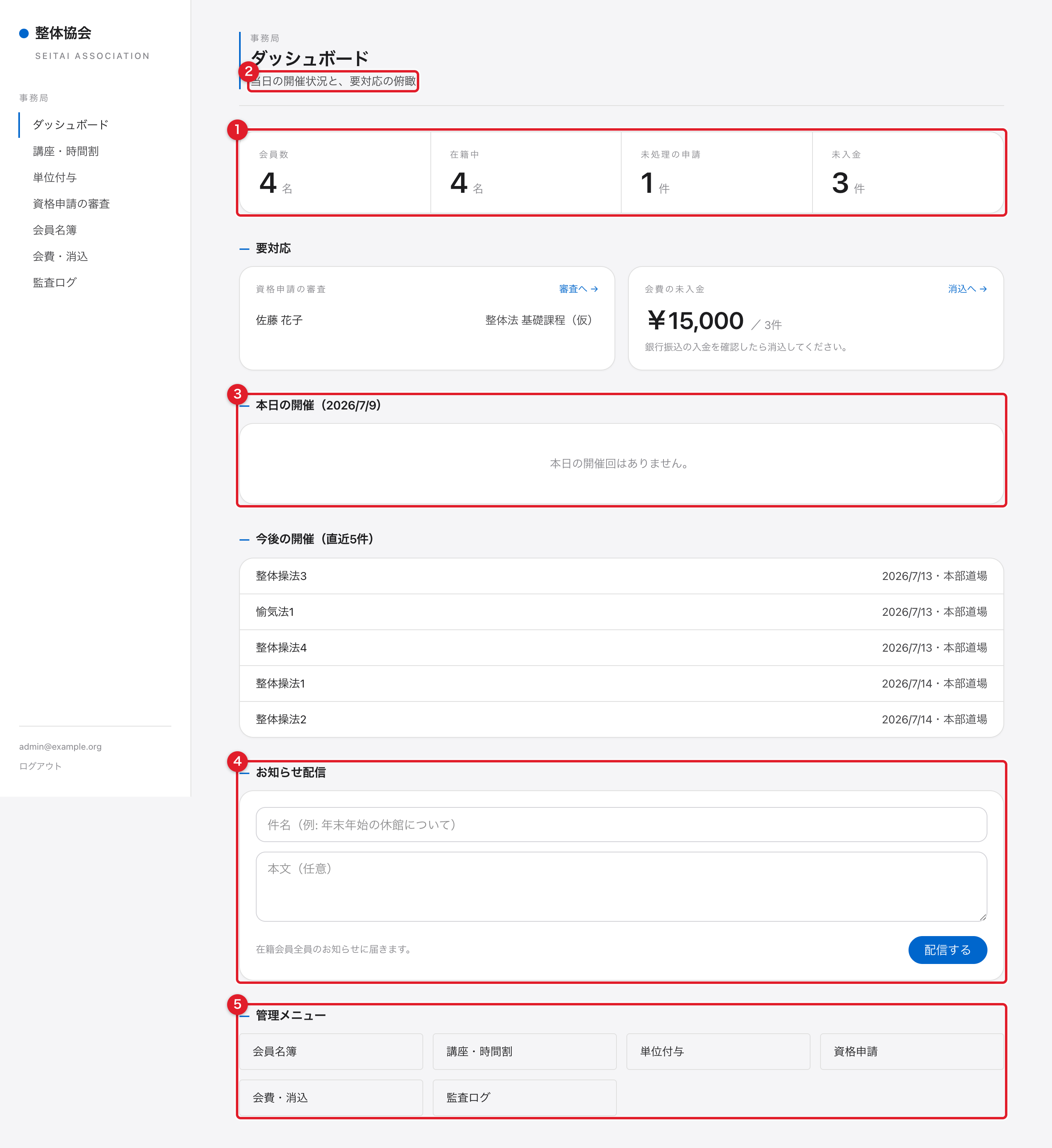
Task: Open 監査ログ tile in 管理メニュー
Action: [x=524, y=1097]
